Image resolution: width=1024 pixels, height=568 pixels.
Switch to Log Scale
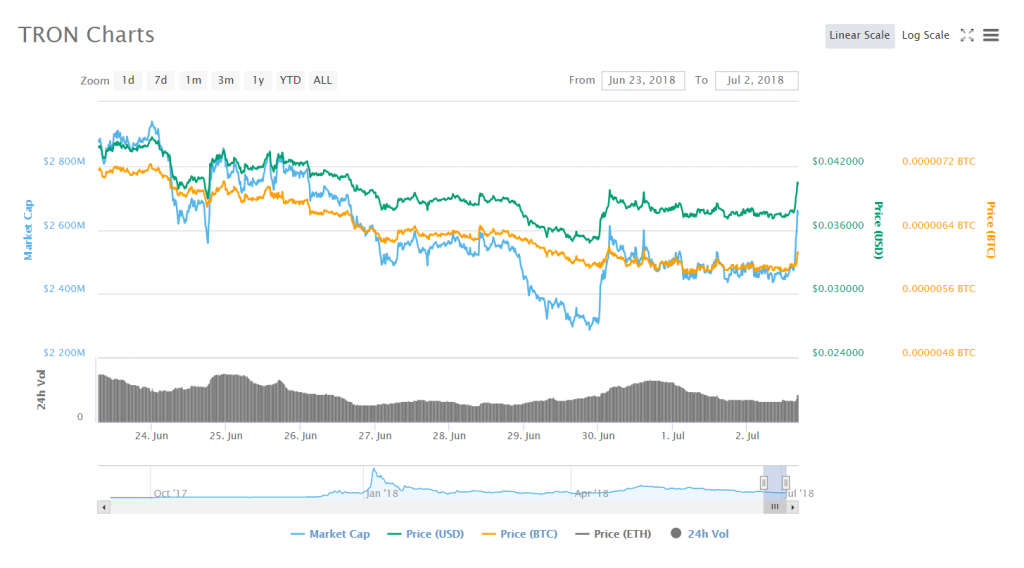point(925,35)
